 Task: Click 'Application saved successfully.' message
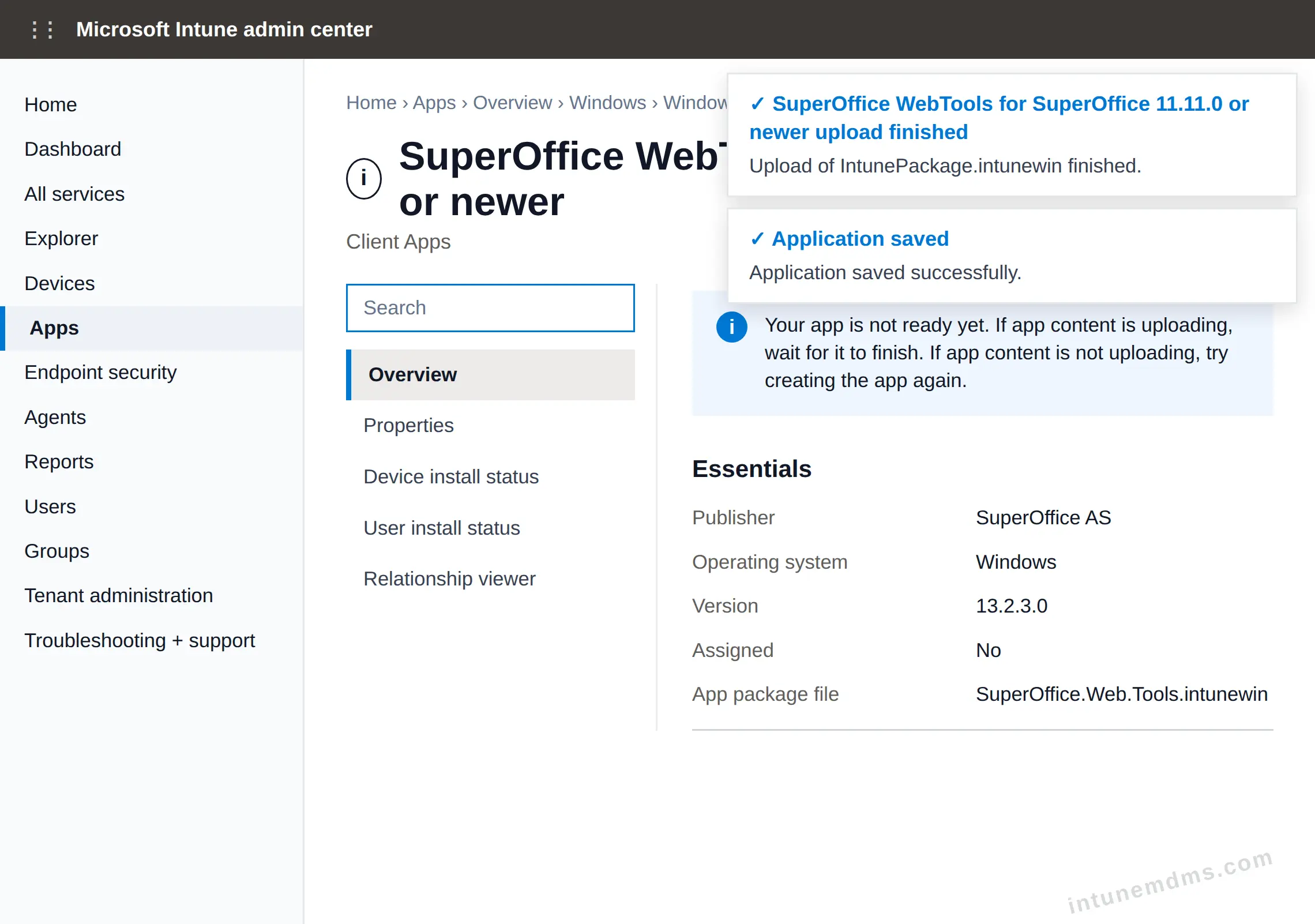point(885,272)
